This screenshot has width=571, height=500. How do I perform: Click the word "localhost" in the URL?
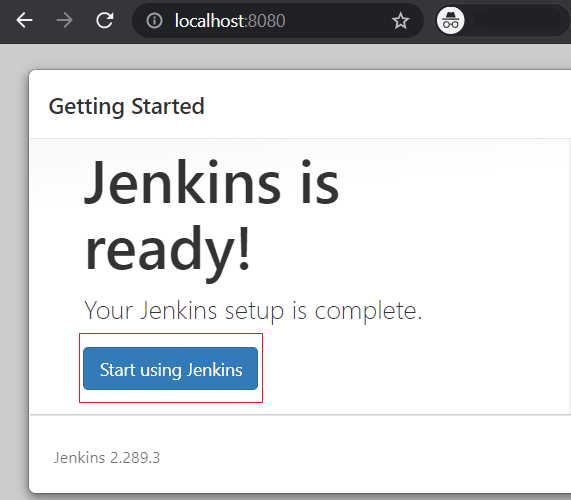point(210,21)
